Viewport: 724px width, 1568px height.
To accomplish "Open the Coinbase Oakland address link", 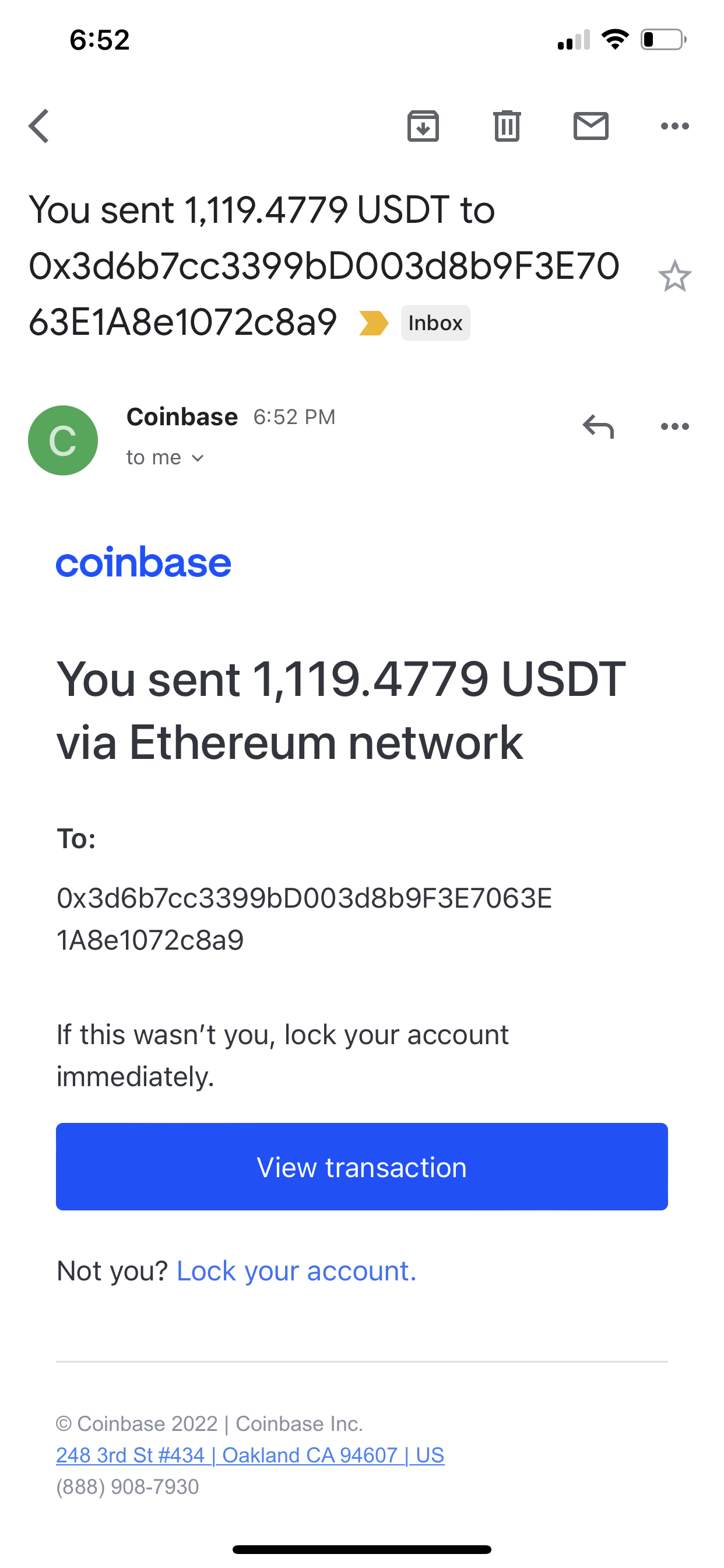I will point(250,1455).
